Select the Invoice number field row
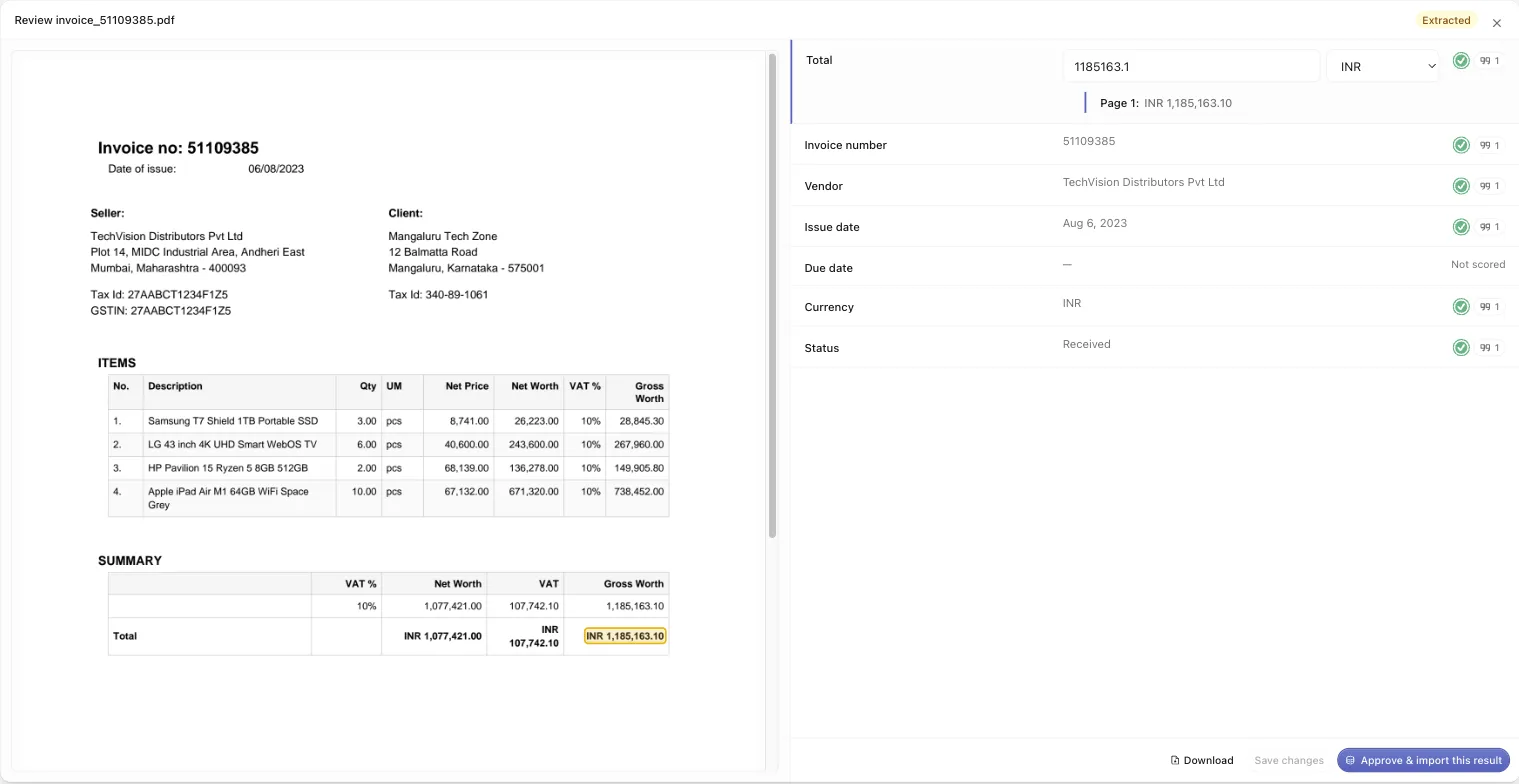Image resolution: width=1519 pixels, height=784 pixels. (1155, 145)
